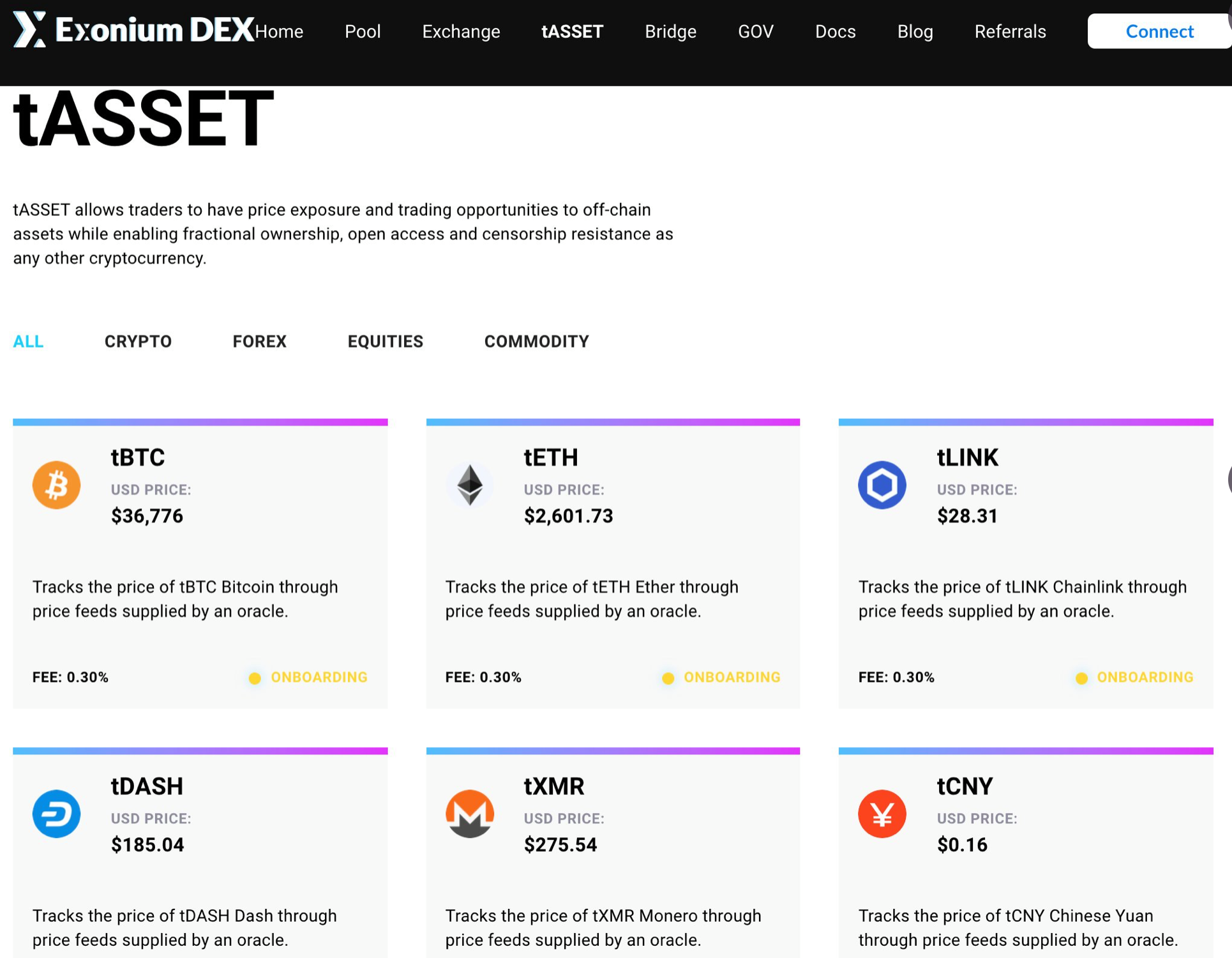Click the $185.04 tDASH price
1232x958 pixels.
[x=147, y=844]
